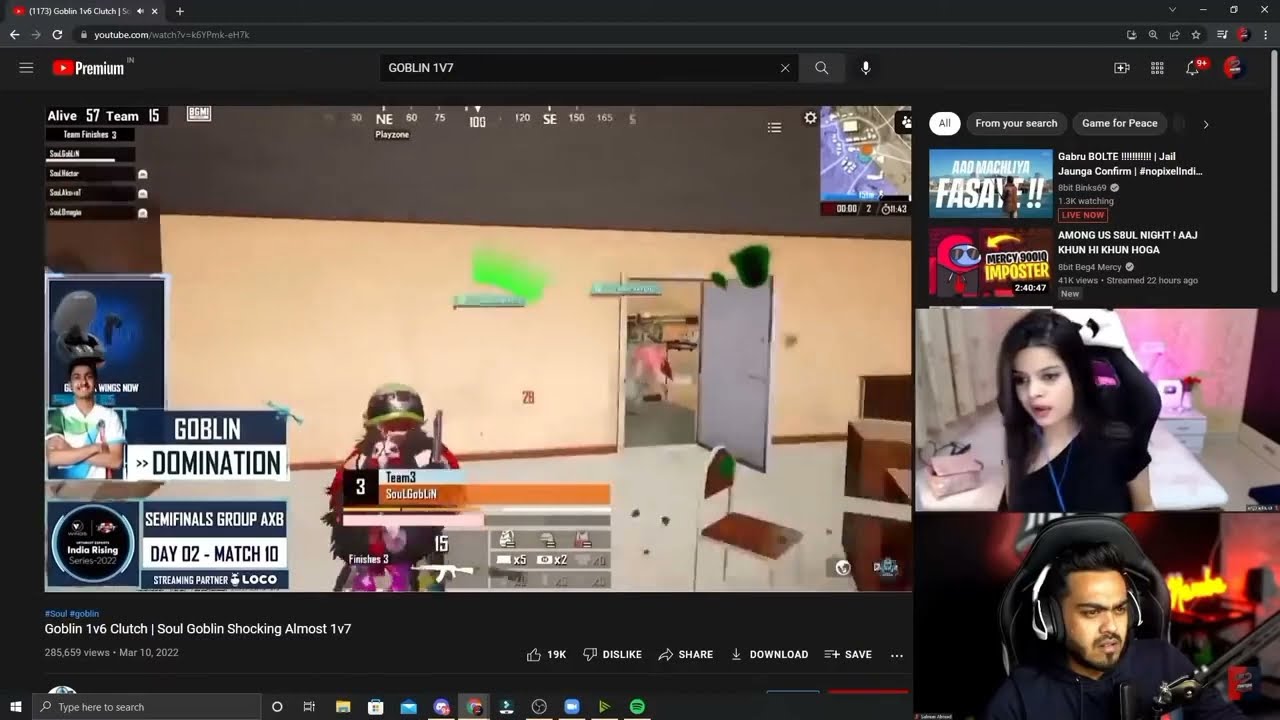Image resolution: width=1280 pixels, height=720 pixels.
Task: Click the install app icon in address bar
Action: tap(1131, 35)
